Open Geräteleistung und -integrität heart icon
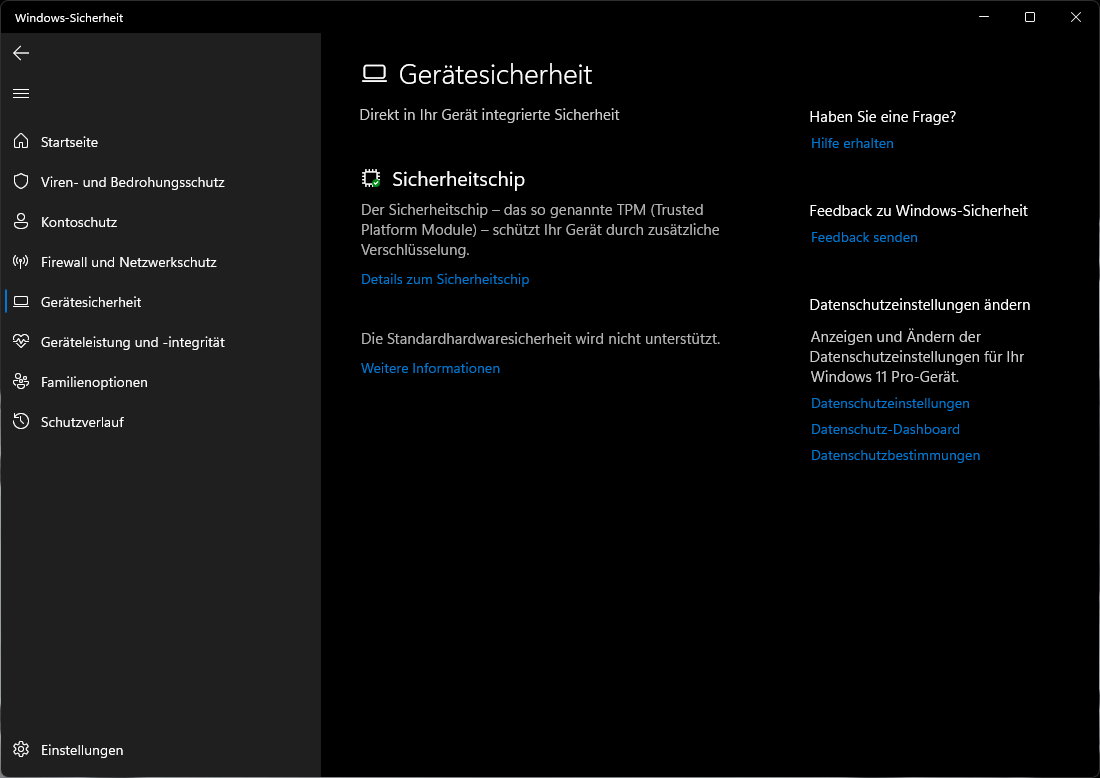 point(21,342)
